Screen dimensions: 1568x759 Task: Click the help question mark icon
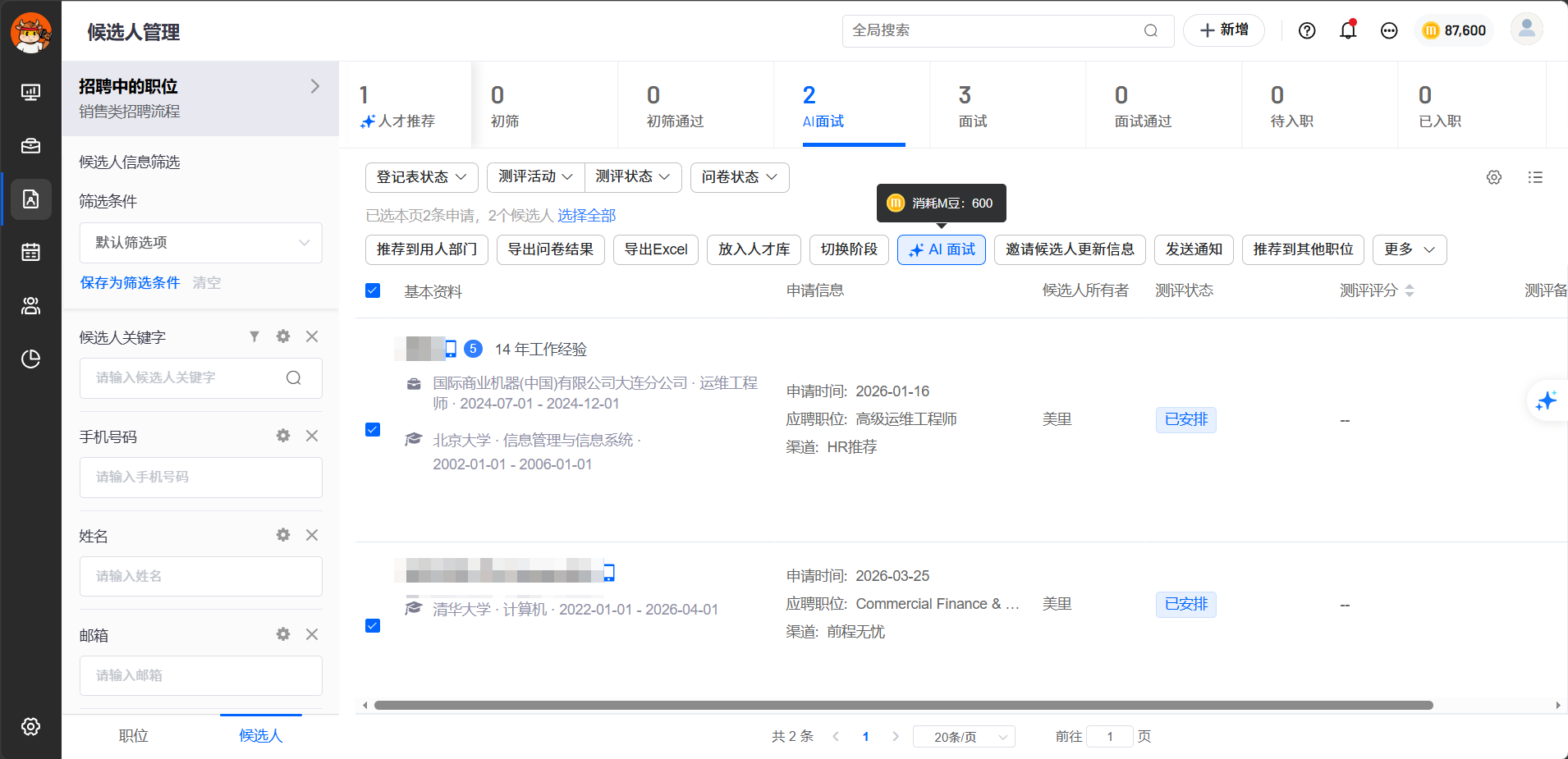[x=1307, y=30]
